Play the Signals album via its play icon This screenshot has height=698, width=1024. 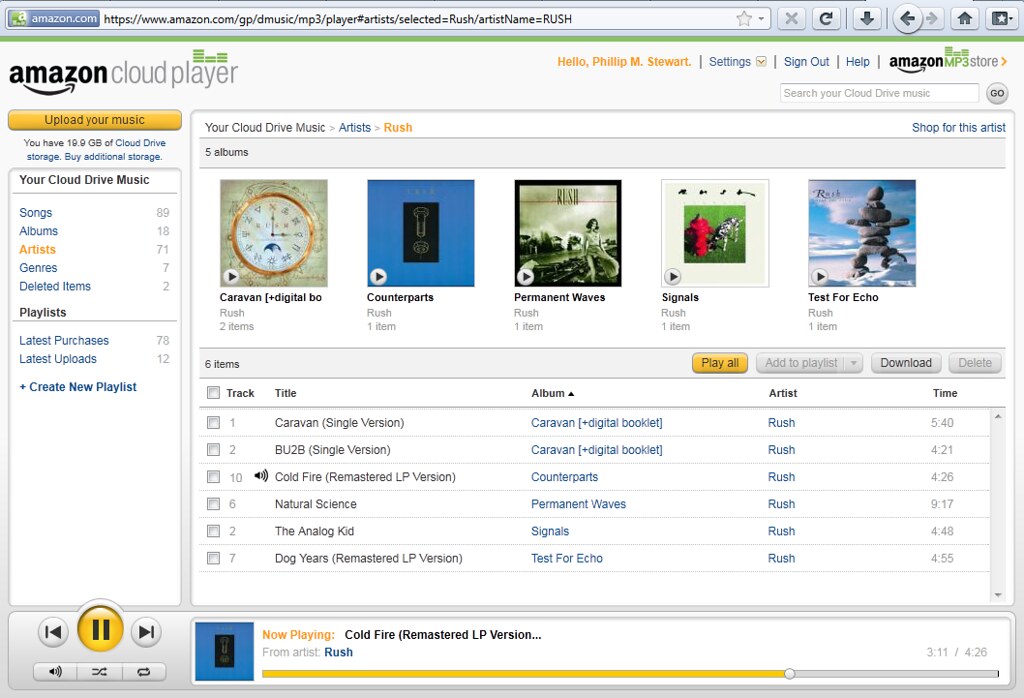(673, 276)
